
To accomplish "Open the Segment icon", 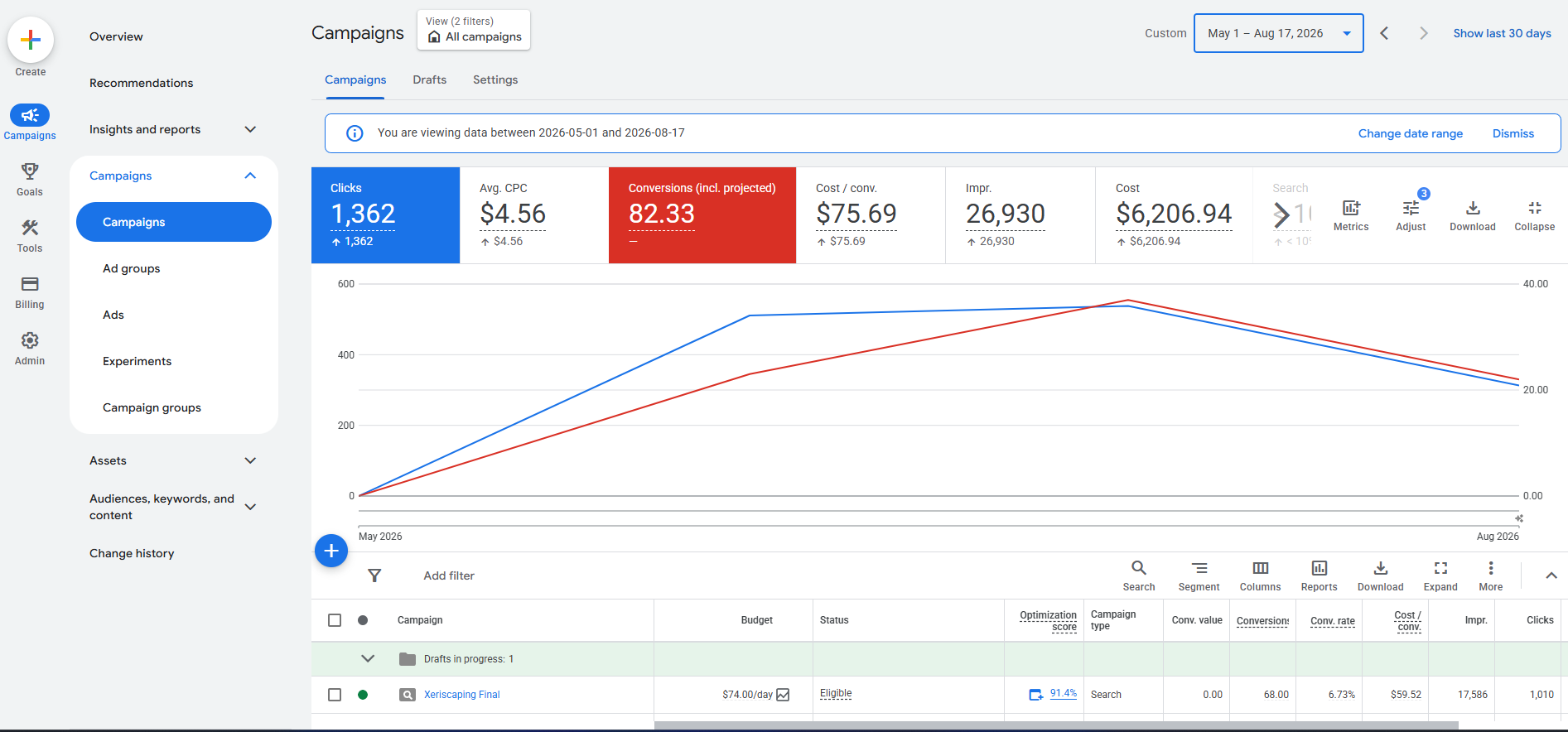I will (1199, 568).
